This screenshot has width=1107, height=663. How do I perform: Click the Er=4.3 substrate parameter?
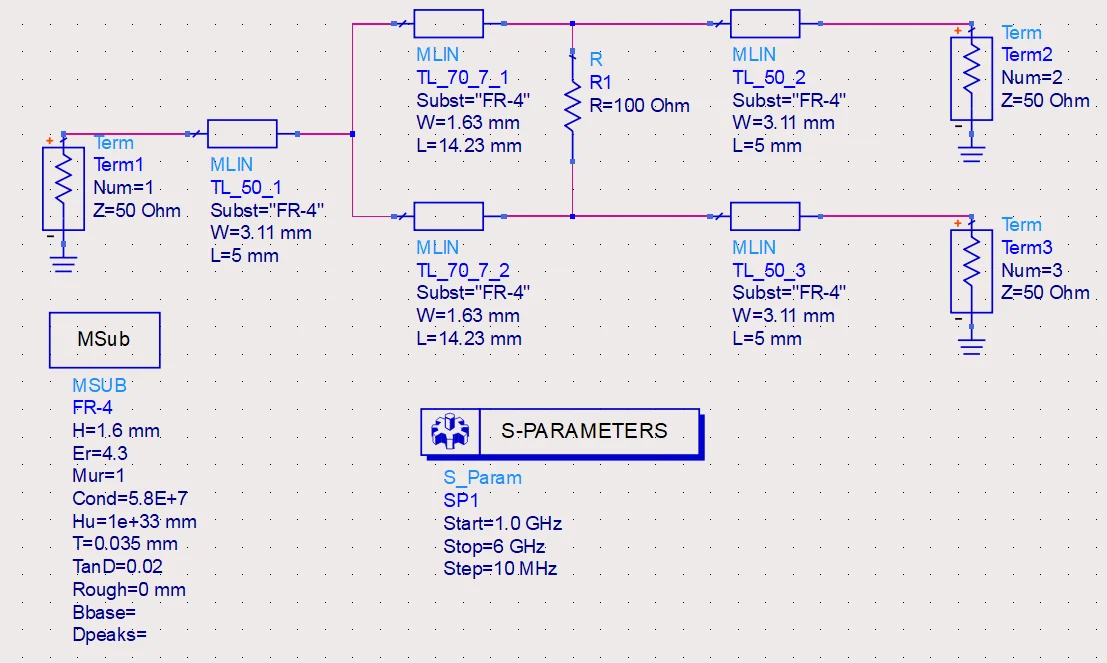[100, 453]
